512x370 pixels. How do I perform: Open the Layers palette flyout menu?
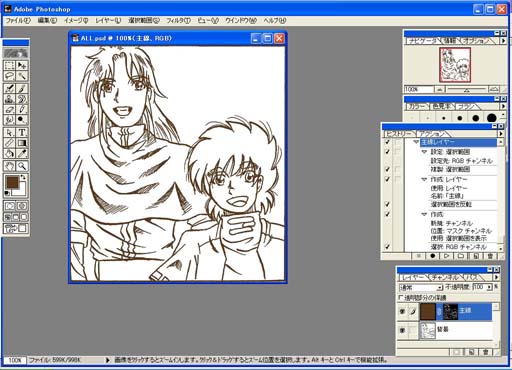(x=496, y=277)
